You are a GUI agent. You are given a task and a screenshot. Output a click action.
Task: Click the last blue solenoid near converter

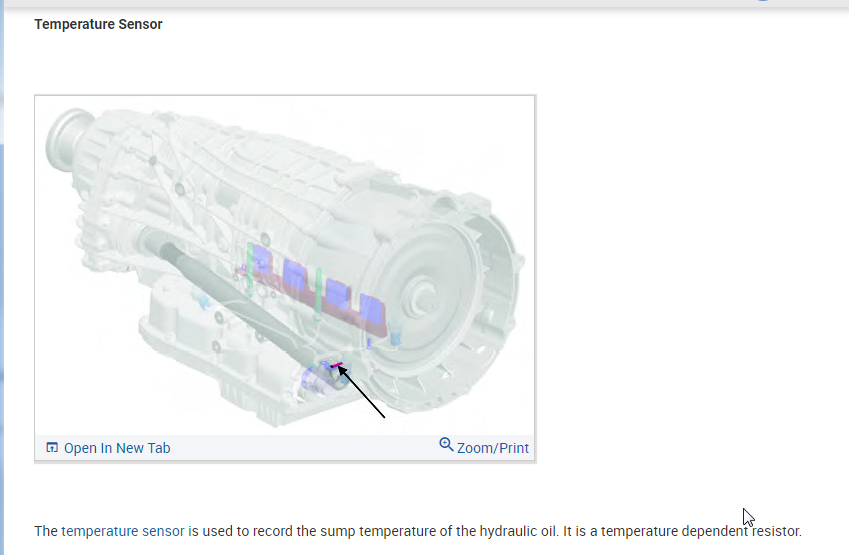pos(373,309)
